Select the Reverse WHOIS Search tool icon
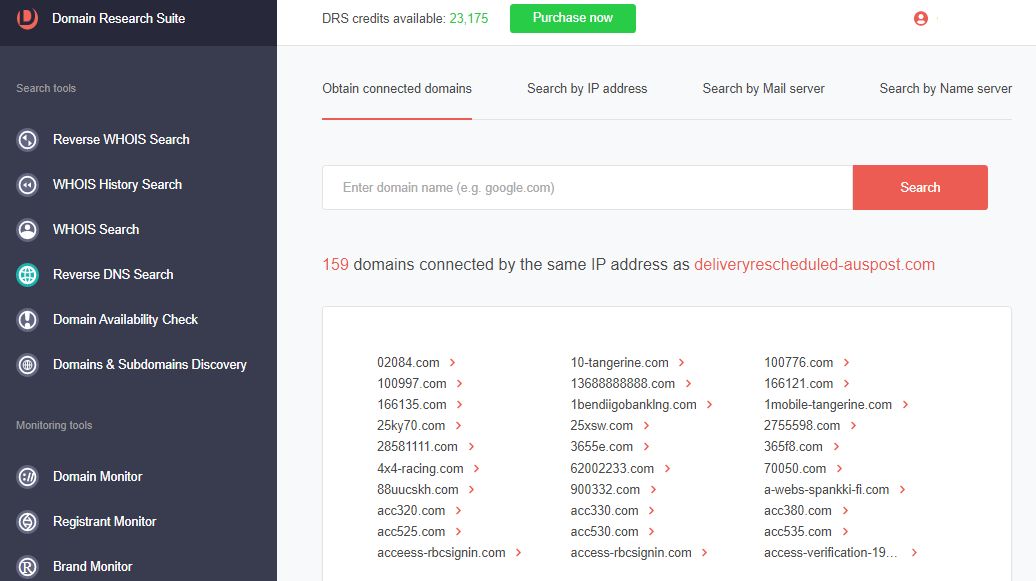The height and width of the screenshot is (581, 1036). 27,139
